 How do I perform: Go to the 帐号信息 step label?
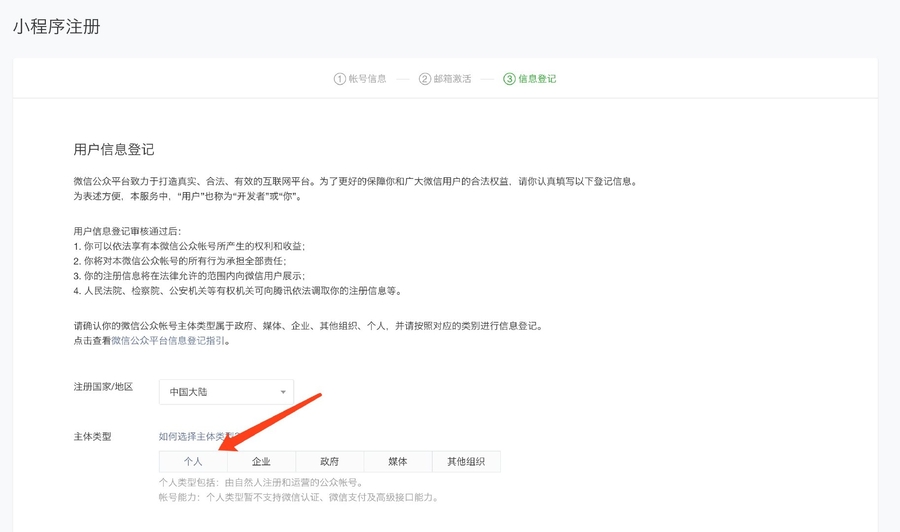367,79
